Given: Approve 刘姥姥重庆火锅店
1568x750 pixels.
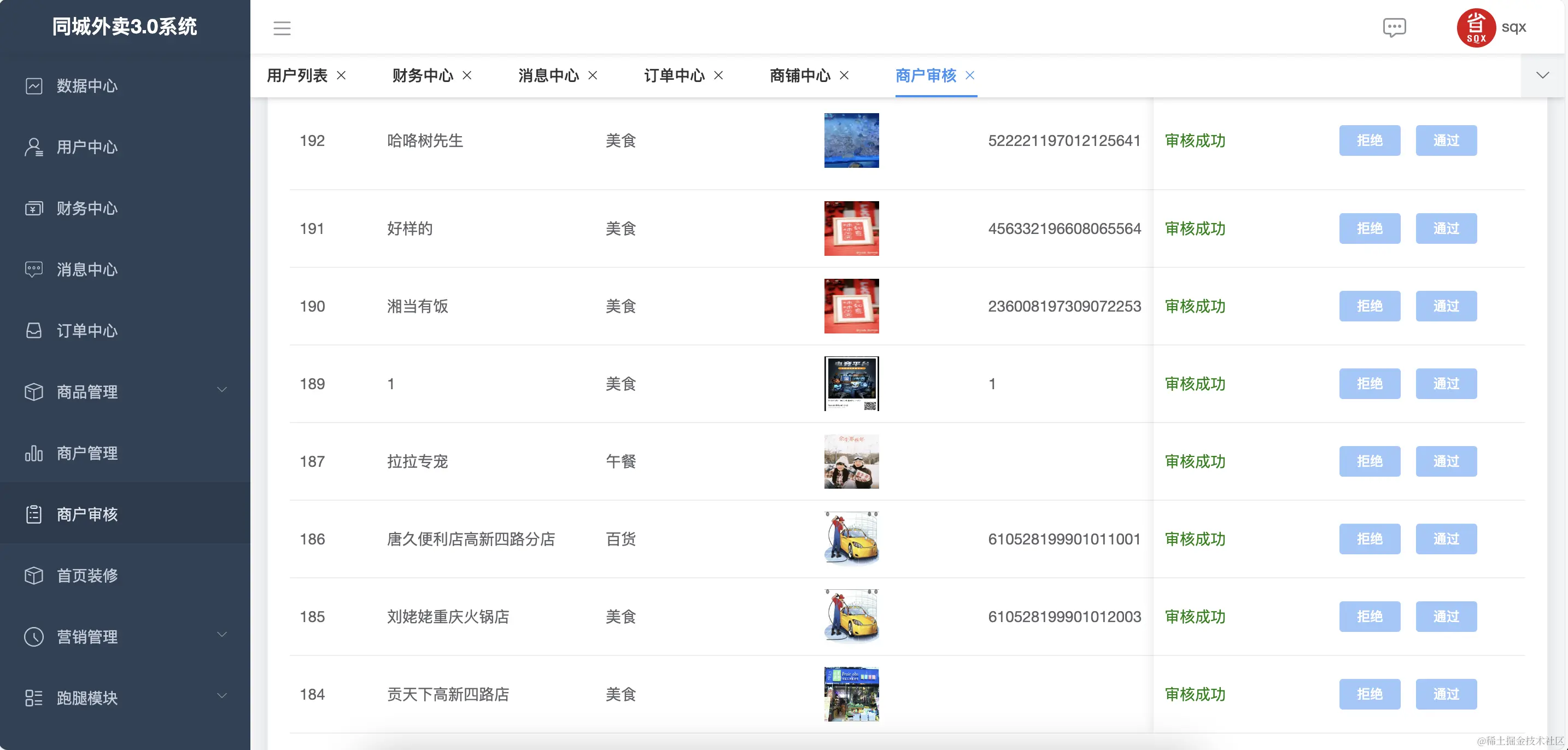Looking at the screenshot, I should [1446, 617].
